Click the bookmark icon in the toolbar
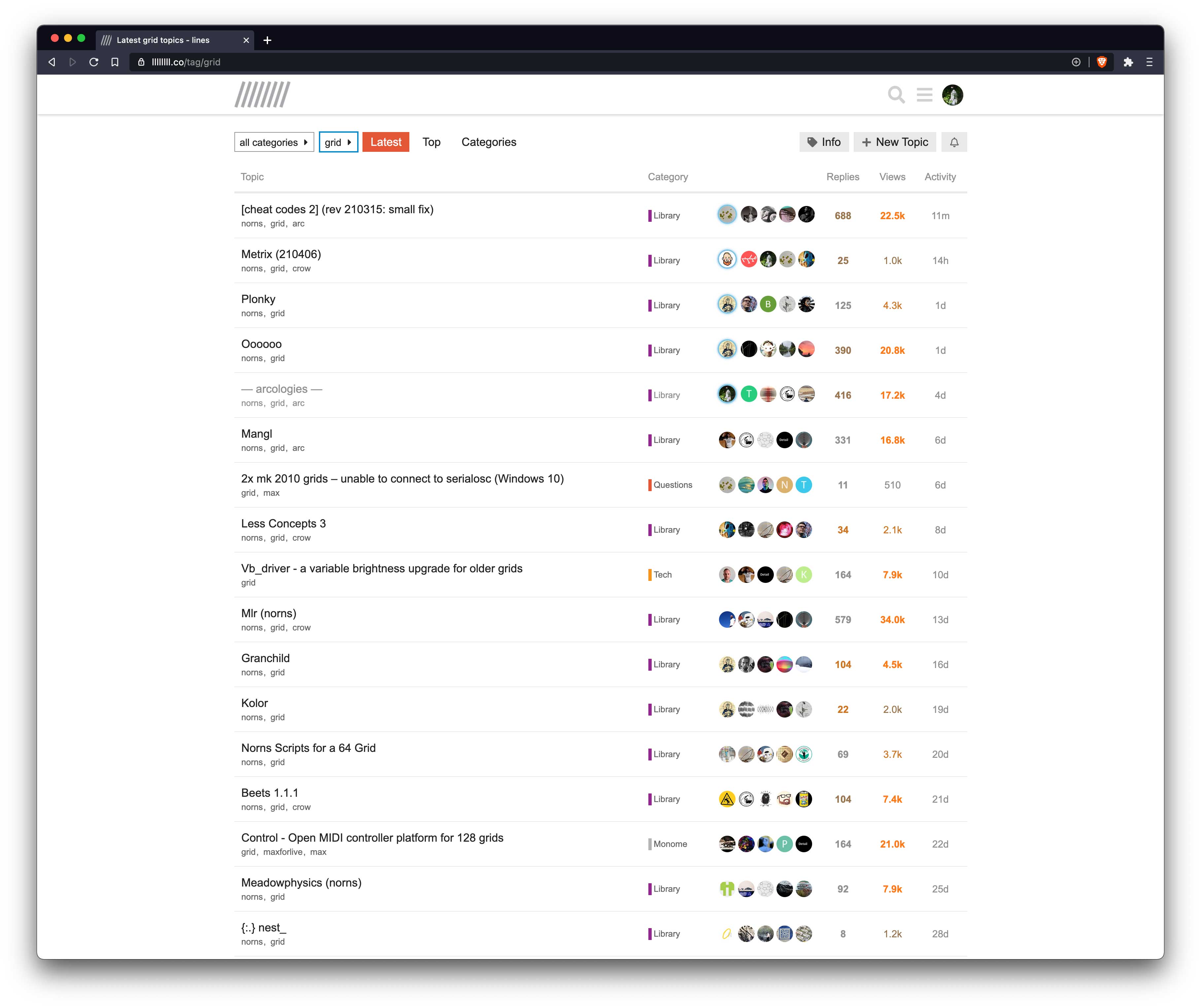This screenshot has width=1201, height=1008. pos(115,62)
